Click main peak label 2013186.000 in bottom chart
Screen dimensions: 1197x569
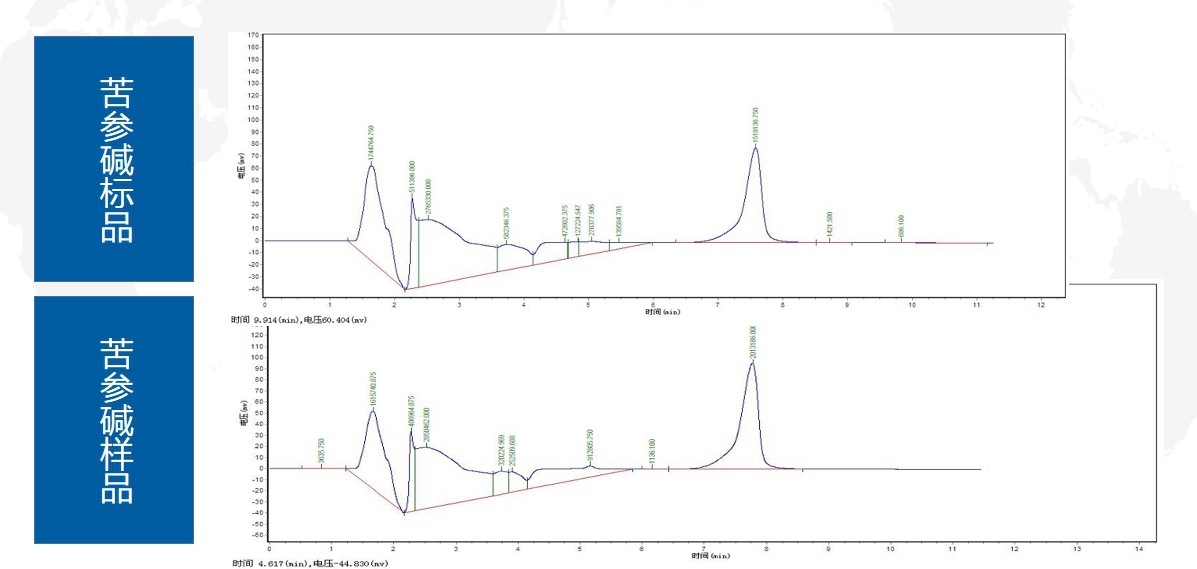click(753, 343)
